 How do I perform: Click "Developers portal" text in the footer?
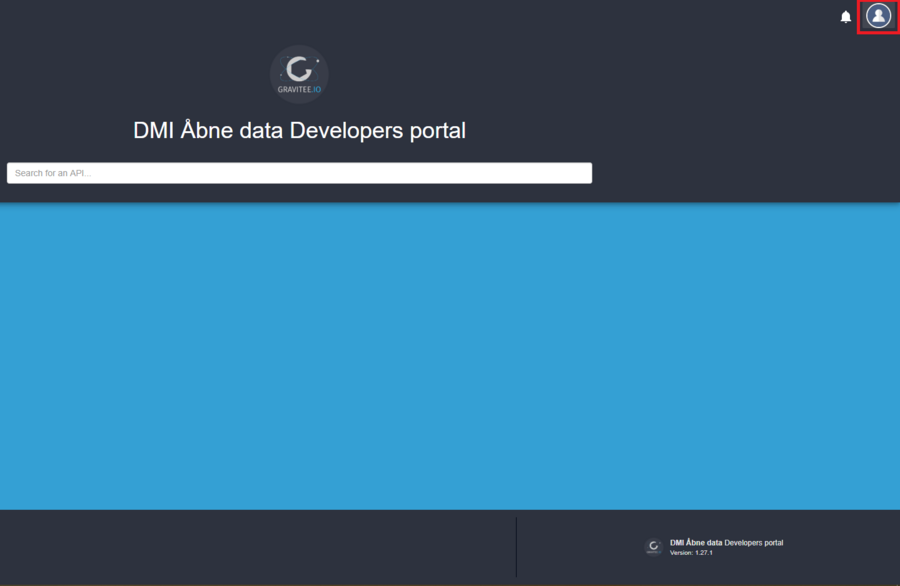point(754,543)
